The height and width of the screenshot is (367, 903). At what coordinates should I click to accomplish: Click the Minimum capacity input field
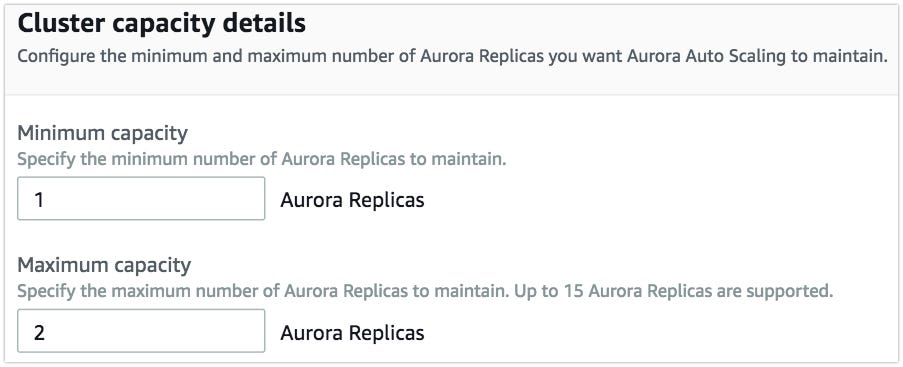[141, 199]
